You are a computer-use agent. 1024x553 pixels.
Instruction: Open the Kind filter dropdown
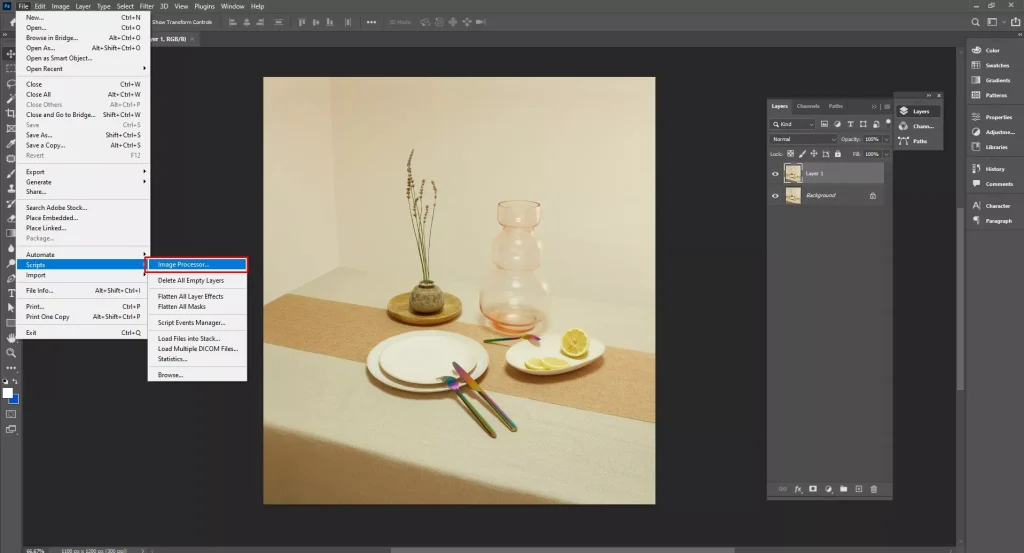coord(793,124)
